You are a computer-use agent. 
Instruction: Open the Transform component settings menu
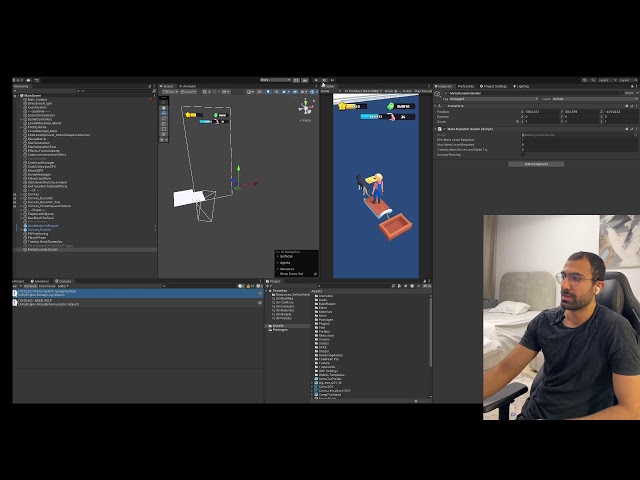coord(635,106)
